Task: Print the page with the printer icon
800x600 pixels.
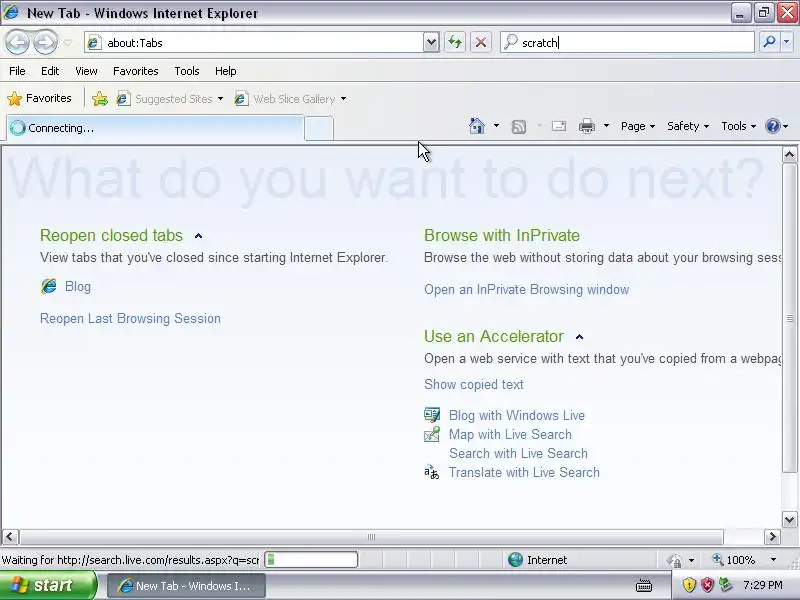Action: [x=587, y=126]
